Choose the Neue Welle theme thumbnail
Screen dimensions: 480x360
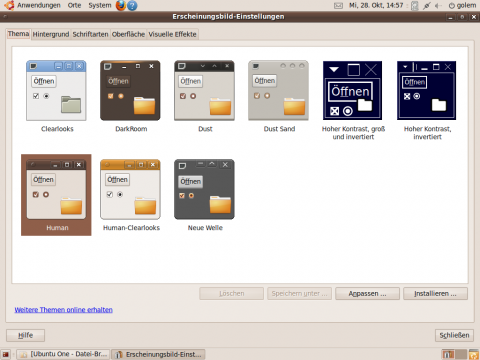[x=204, y=189]
